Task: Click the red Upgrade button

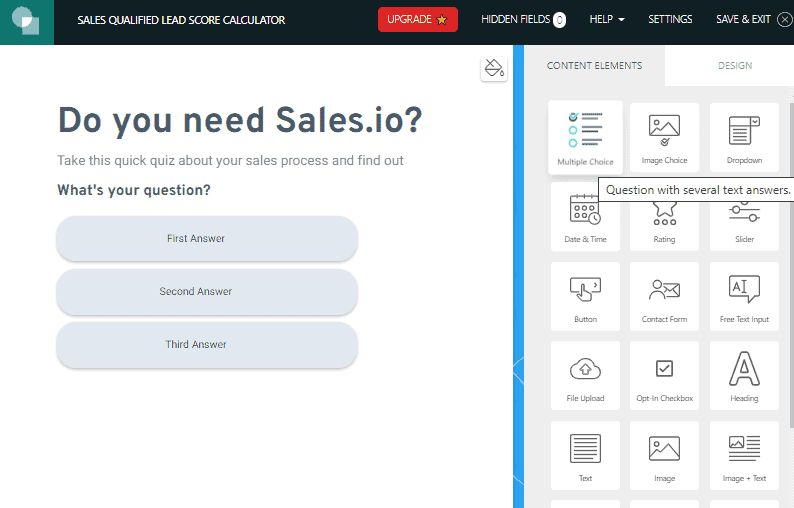Action: pyautogui.click(x=418, y=20)
